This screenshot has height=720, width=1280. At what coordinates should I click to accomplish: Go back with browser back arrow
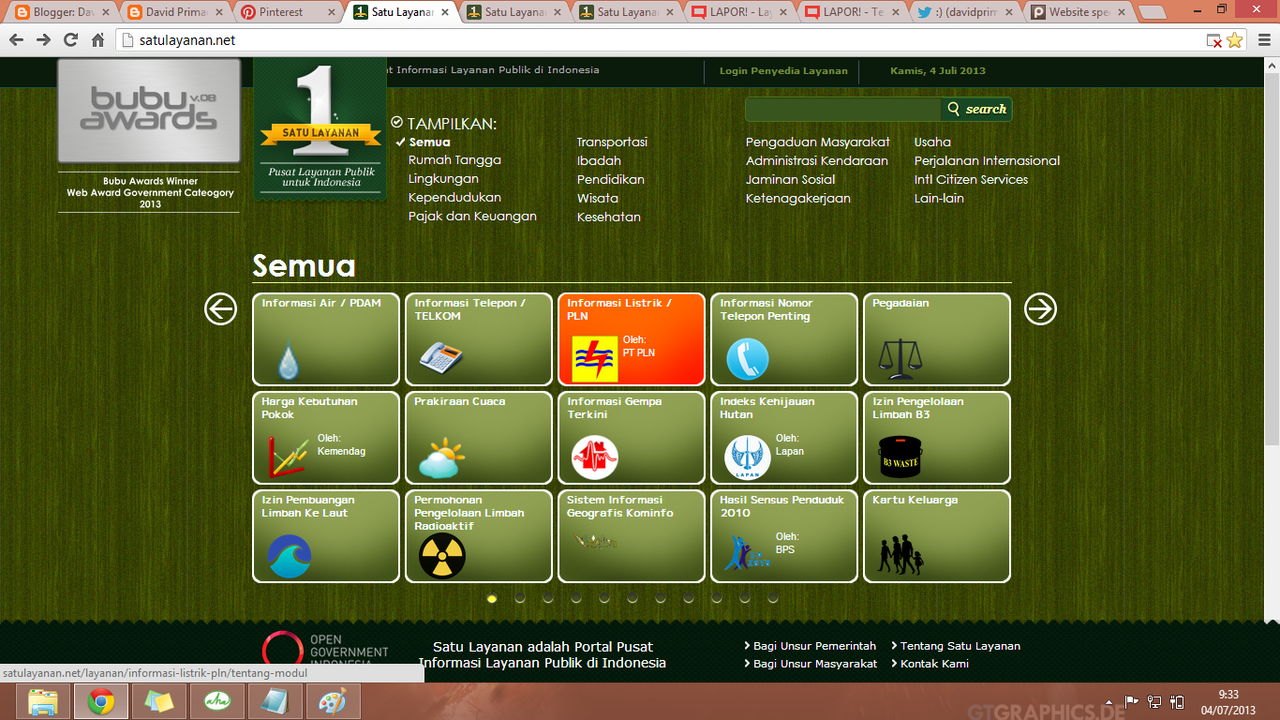click(x=16, y=40)
